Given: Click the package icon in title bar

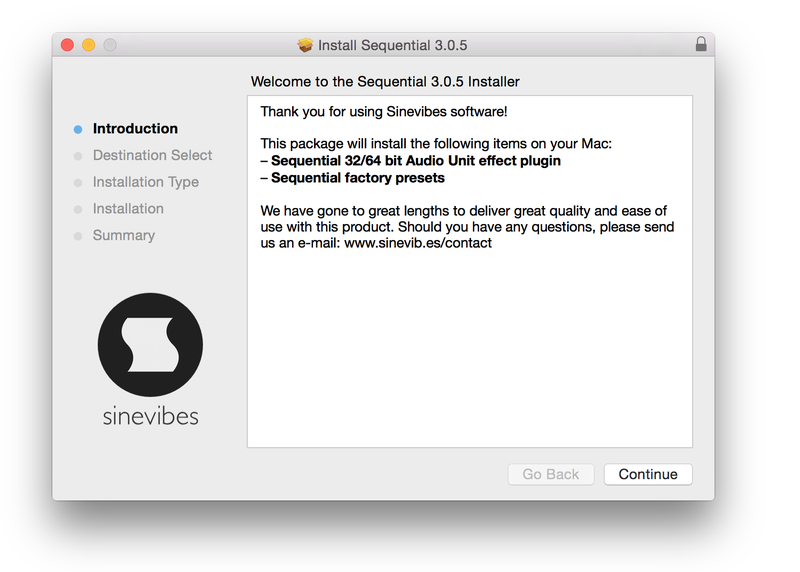Looking at the screenshot, I should tap(305, 45).
